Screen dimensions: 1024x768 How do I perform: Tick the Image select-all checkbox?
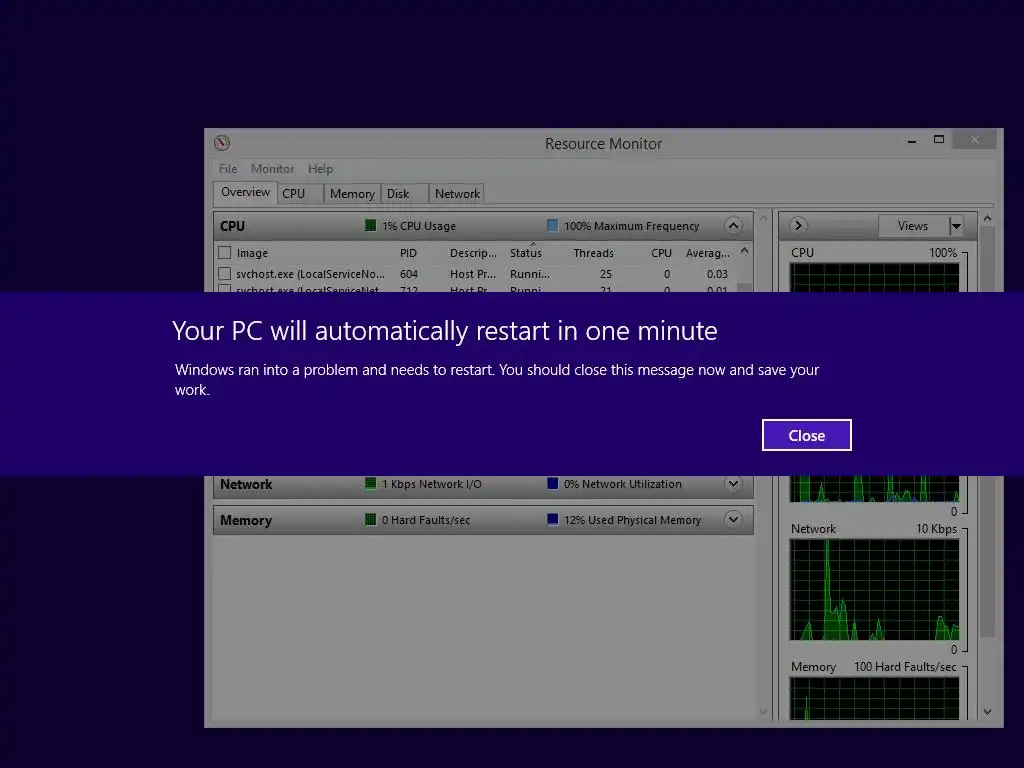point(225,253)
